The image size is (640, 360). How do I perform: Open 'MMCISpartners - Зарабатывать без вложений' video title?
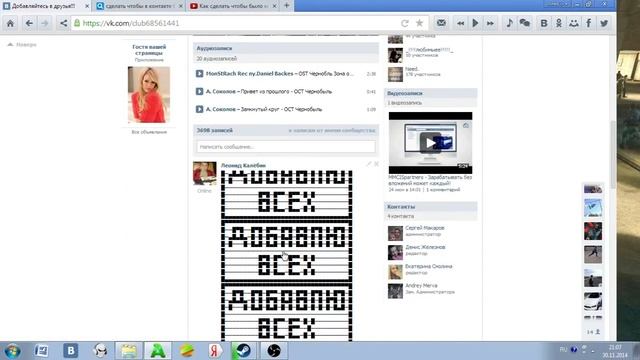tap(430, 180)
